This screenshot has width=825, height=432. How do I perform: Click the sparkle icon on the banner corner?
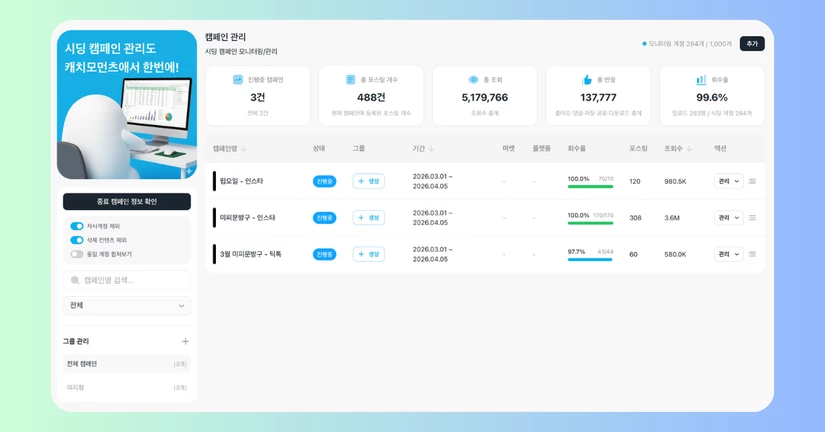[x=189, y=172]
